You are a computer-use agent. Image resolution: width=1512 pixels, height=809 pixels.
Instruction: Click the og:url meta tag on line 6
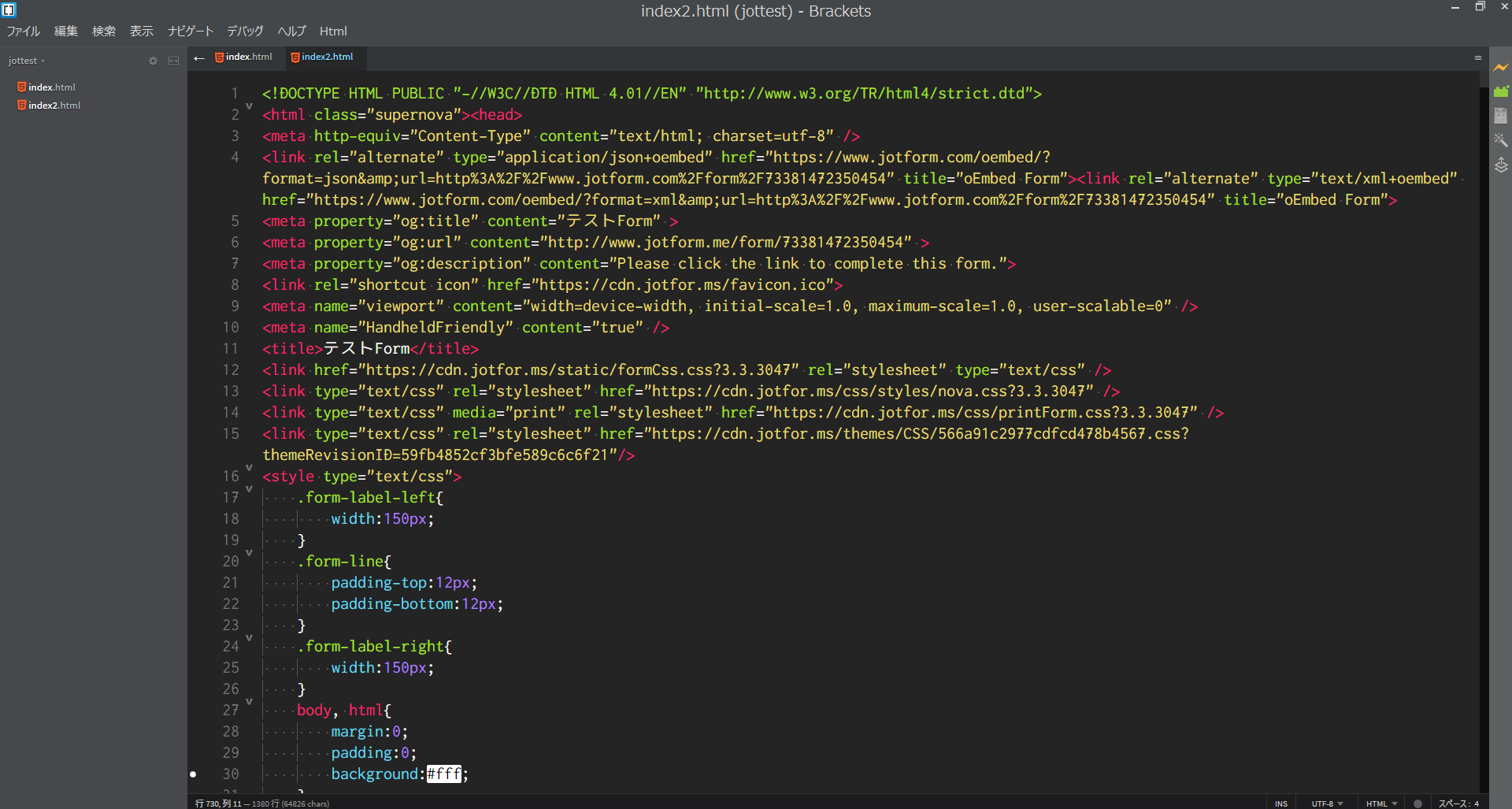coord(596,243)
